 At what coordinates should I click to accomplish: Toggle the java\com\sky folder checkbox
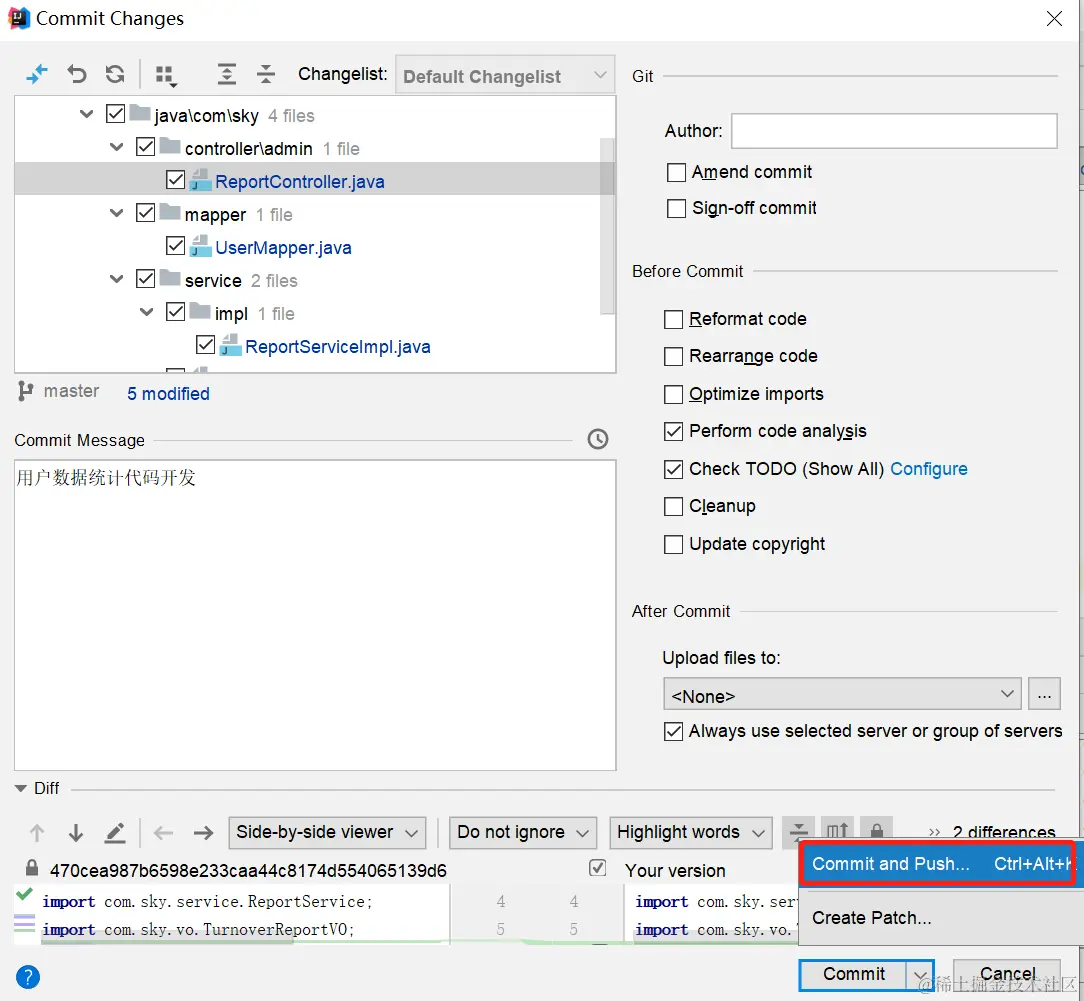coord(115,113)
